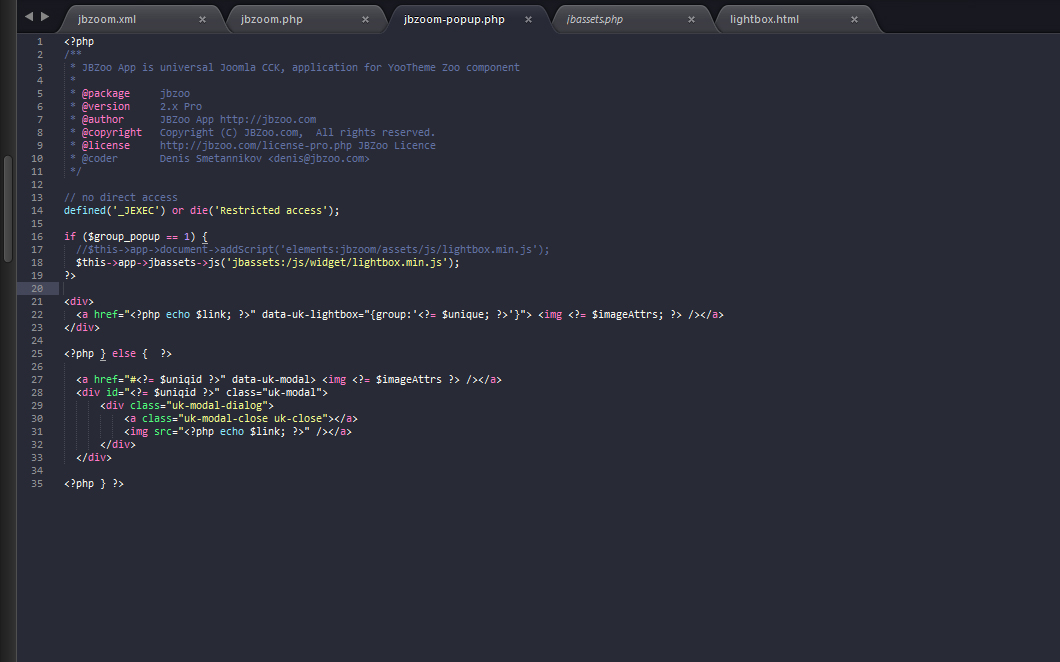1060x662 pixels.
Task: Close the jbzoom.php tab
Action: pos(365,19)
